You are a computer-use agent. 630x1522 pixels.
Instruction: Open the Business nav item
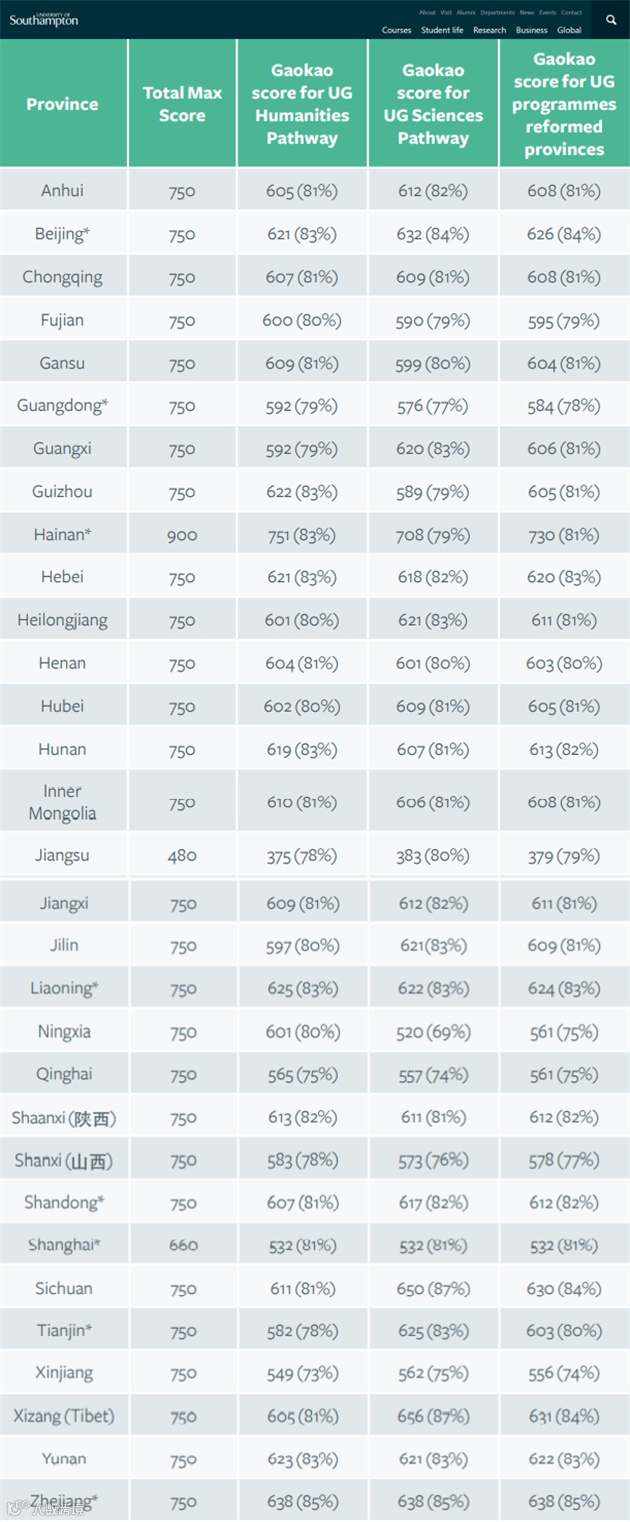pos(532,30)
